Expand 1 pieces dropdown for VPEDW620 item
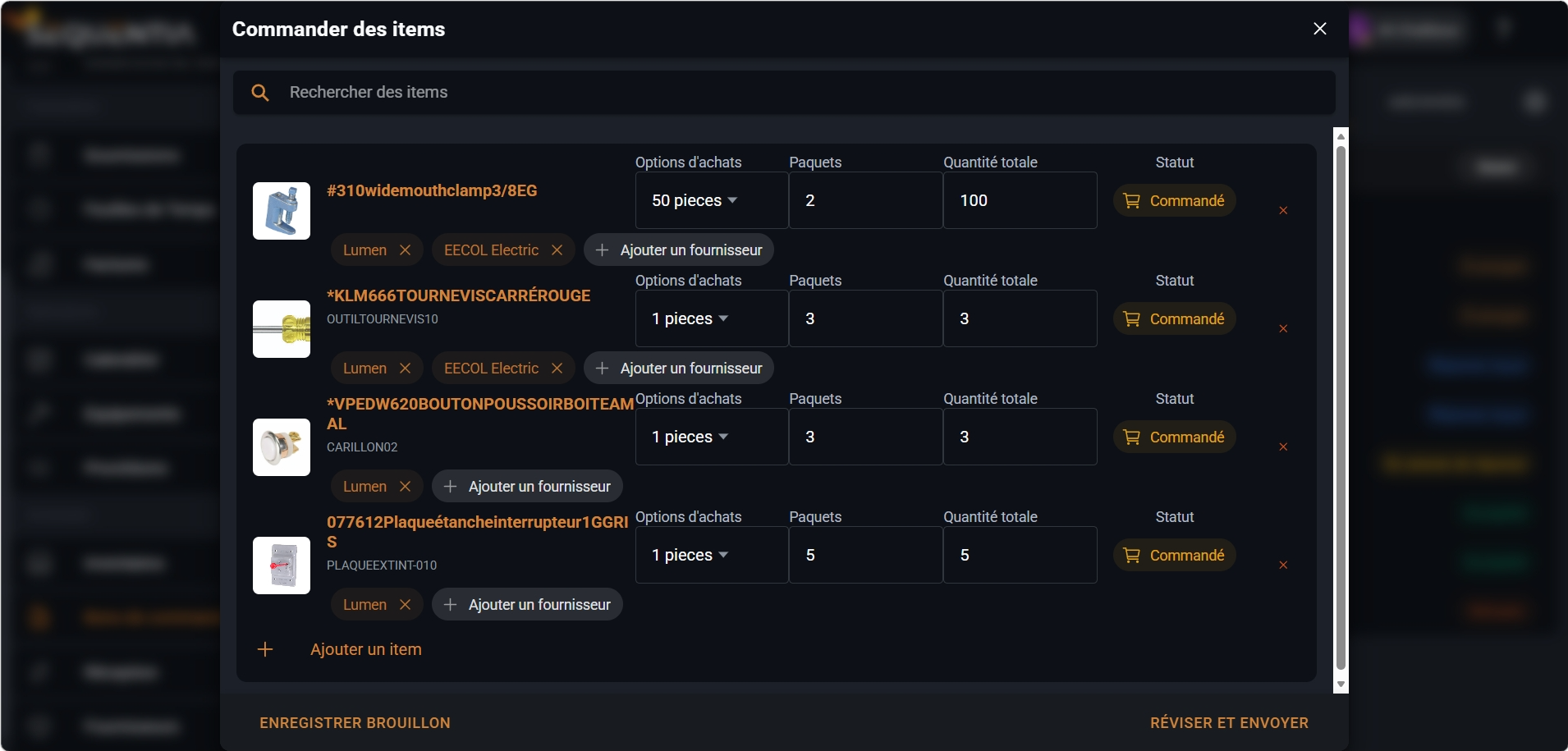The width and height of the screenshot is (1568, 751). click(x=712, y=437)
